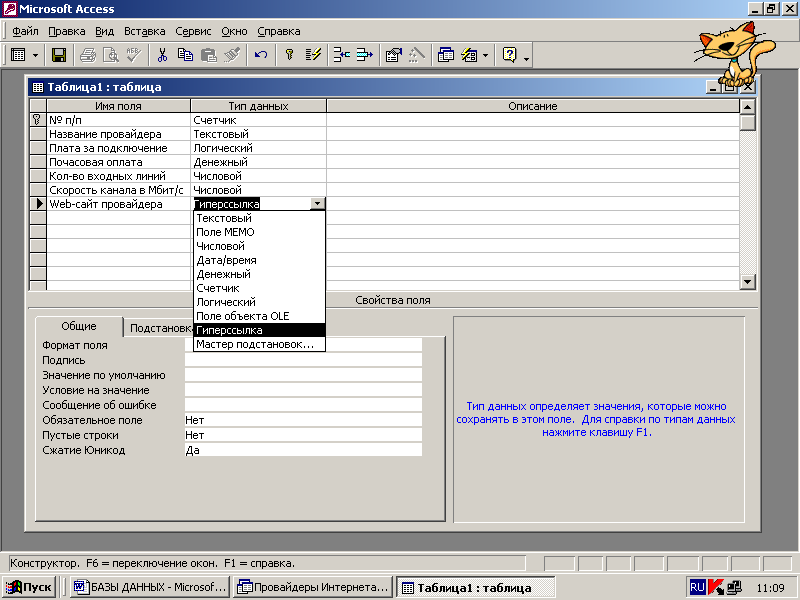Click the Paste clipboard icon
The width and height of the screenshot is (800, 600).
[x=209, y=55]
